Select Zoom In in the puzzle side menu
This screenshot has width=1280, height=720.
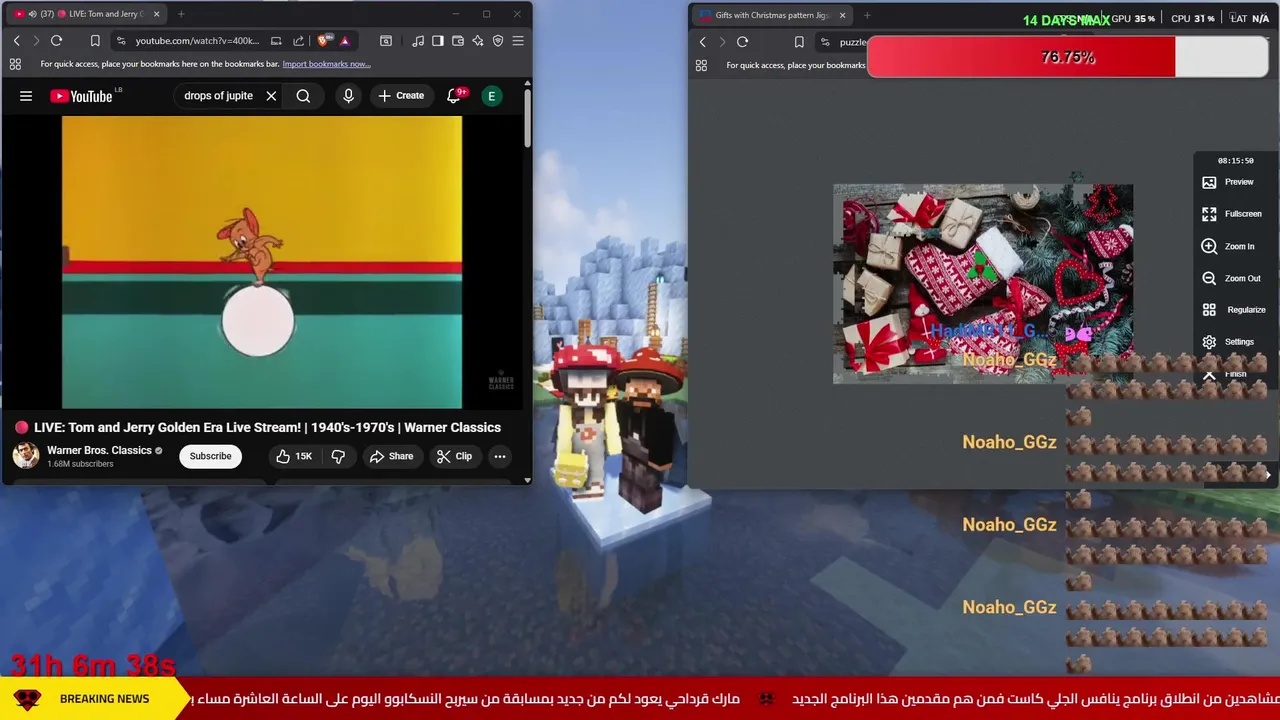pyautogui.click(x=1228, y=246)
